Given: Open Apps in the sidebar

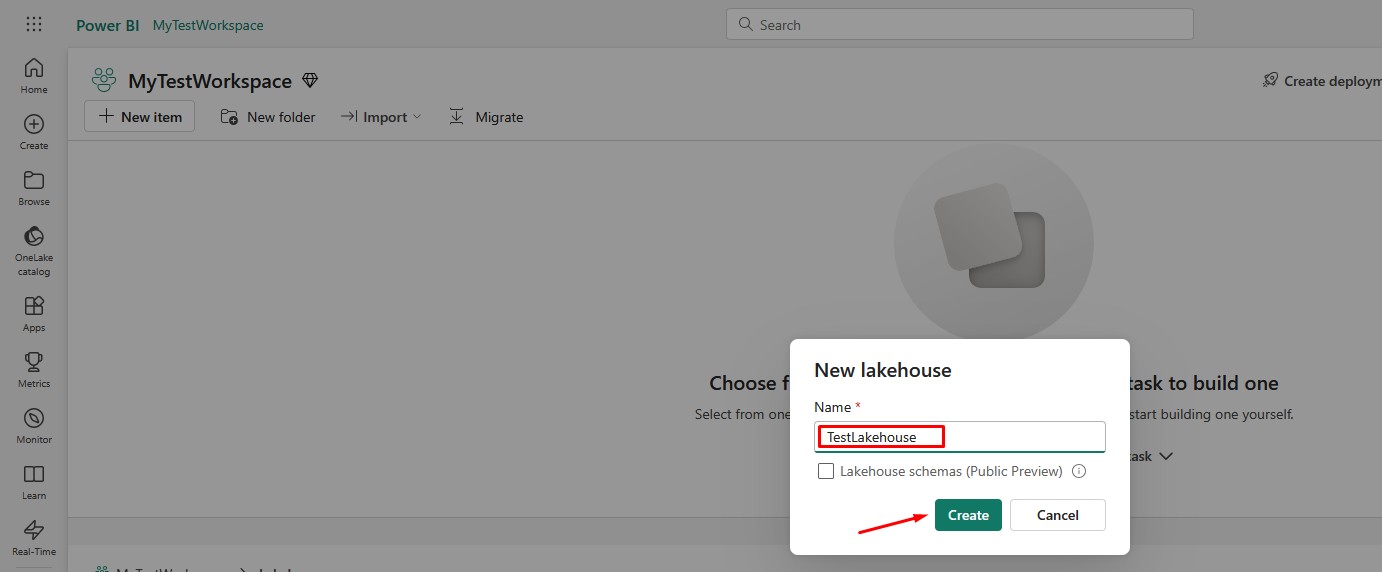Looking at the screenshot, I should (34, 314).
